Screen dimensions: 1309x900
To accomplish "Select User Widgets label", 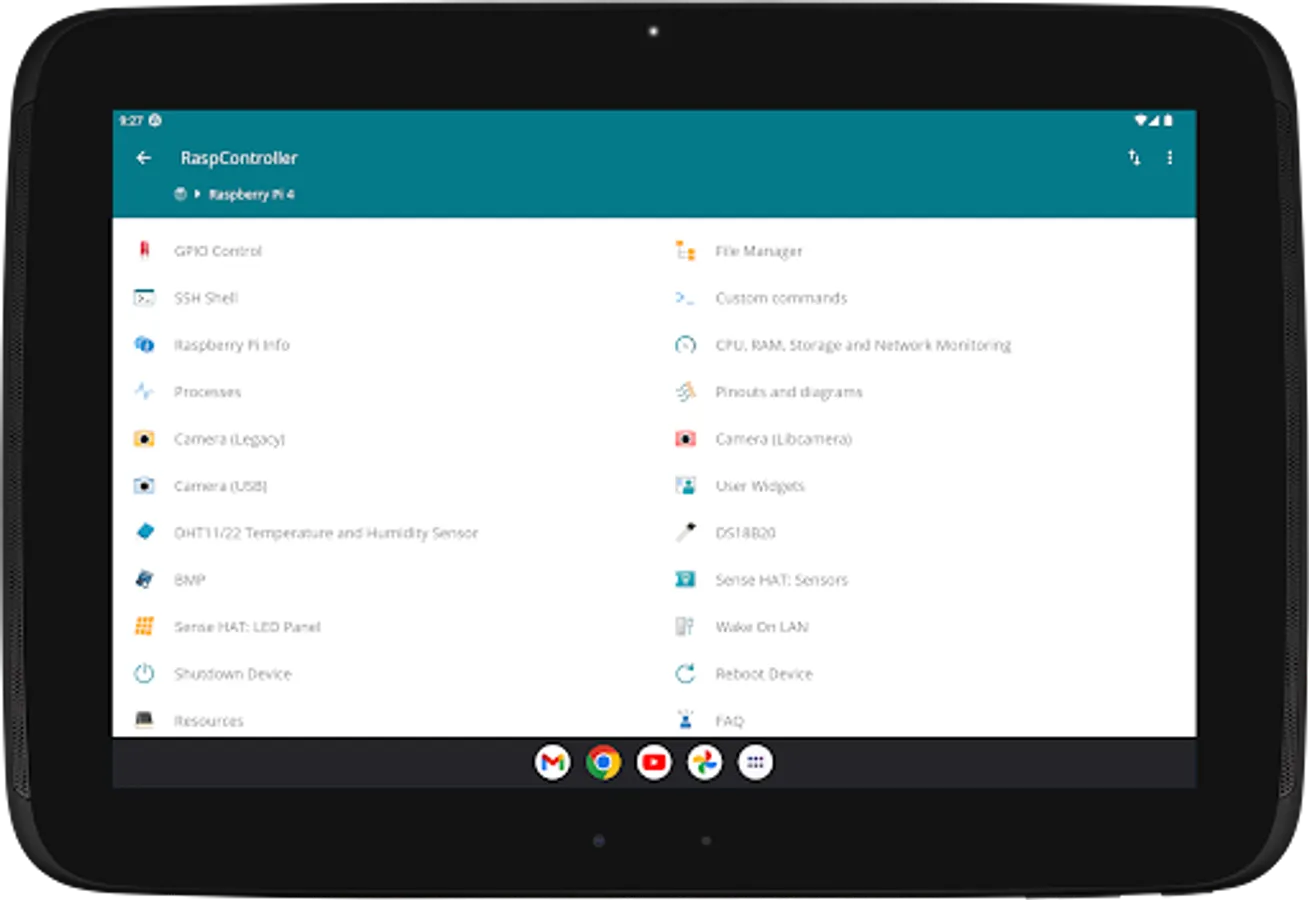I will click(760, 486).
